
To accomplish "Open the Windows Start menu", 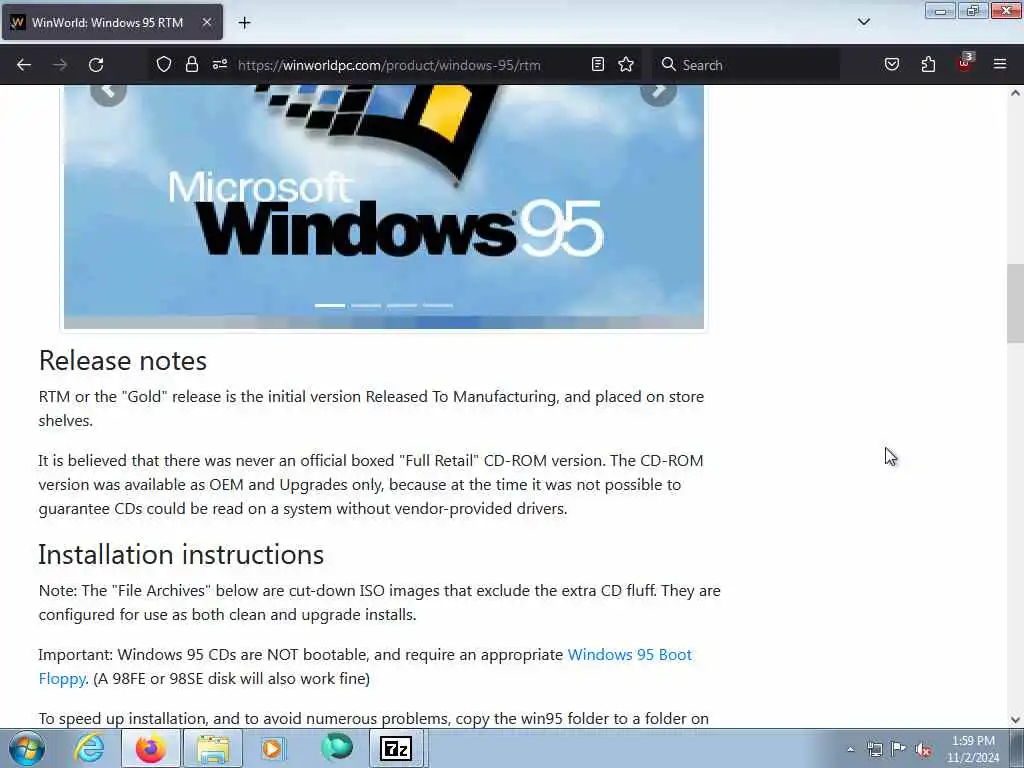I will click(27, 748).
